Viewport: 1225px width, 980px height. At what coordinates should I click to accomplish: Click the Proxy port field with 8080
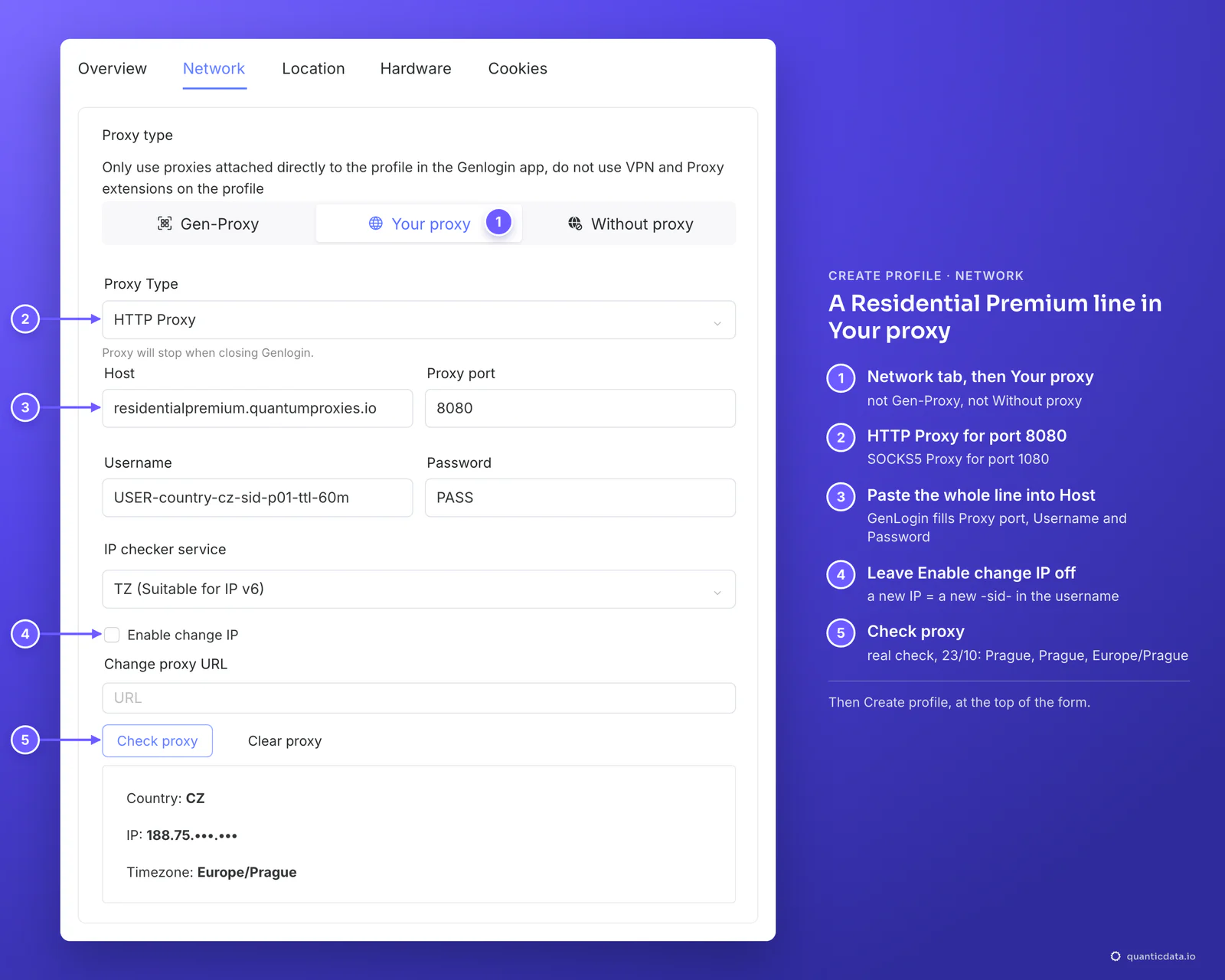(x=580, y=409)
